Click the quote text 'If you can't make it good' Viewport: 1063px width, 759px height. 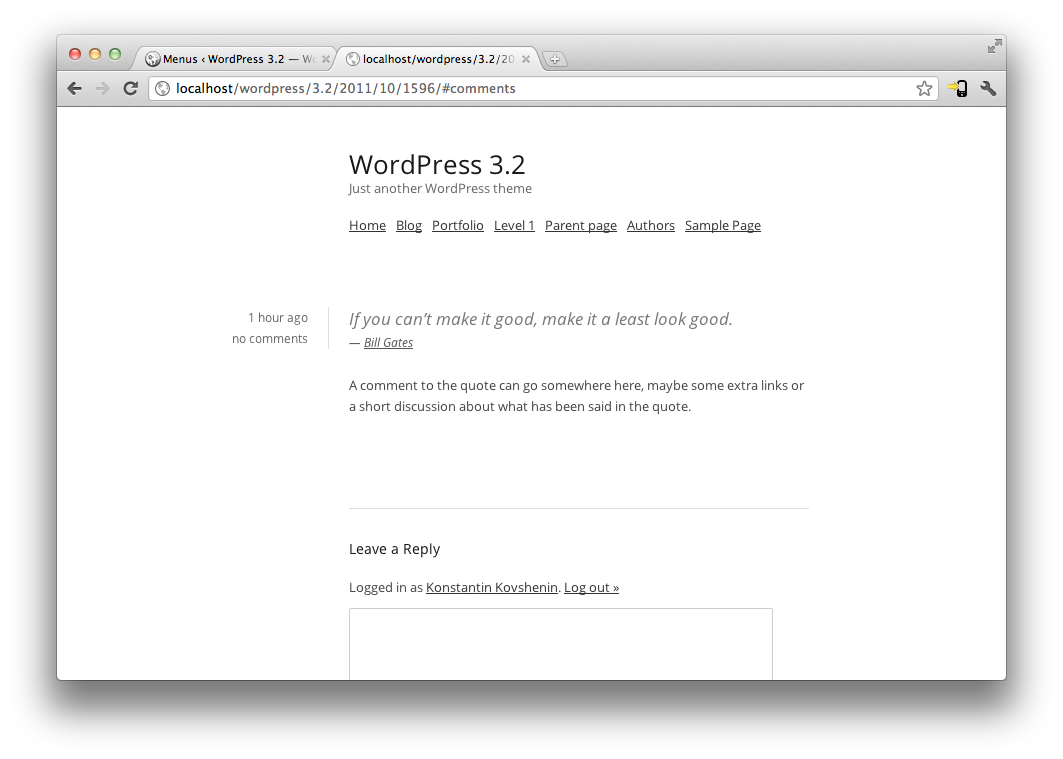(x=540, y=319)
